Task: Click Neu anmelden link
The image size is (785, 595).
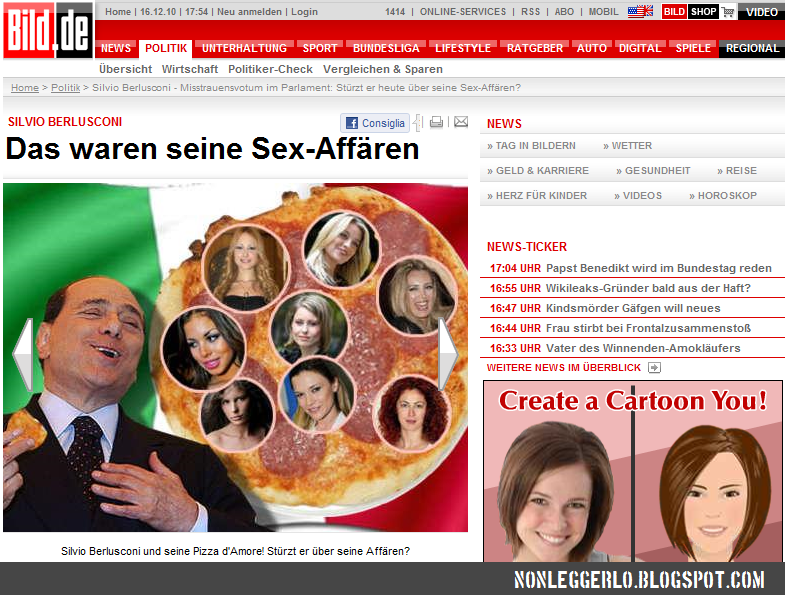Action: pyautogui.click(x=249, y=12)
